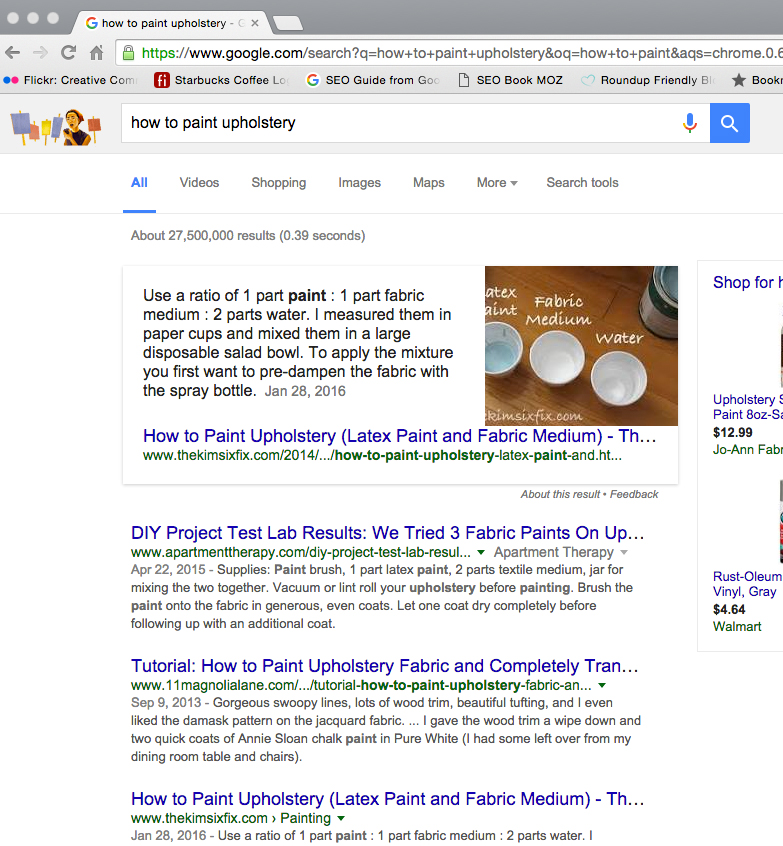Open 'DIY Project Test Lab Results' result
This screenshot has height=846, width=783.
coord(387,533)
